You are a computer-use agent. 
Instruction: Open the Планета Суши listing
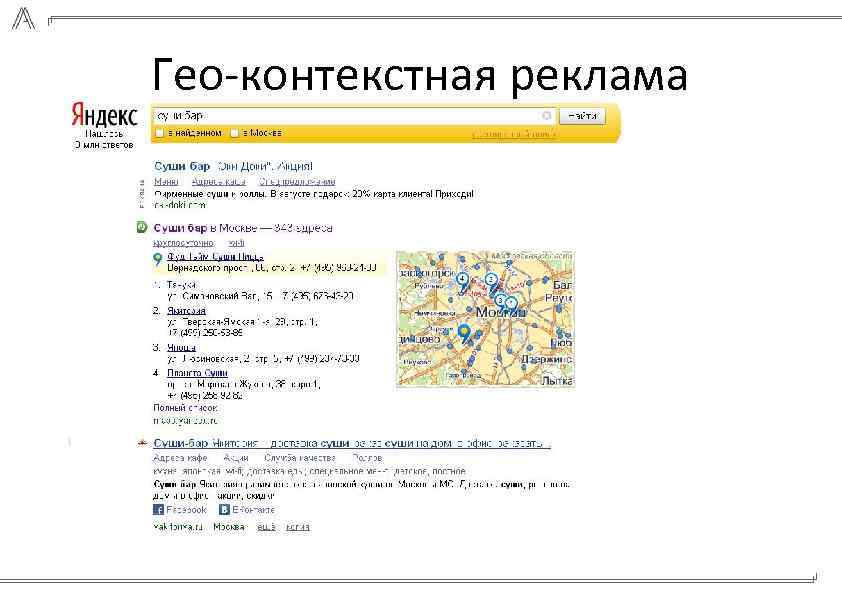point(197,373)
